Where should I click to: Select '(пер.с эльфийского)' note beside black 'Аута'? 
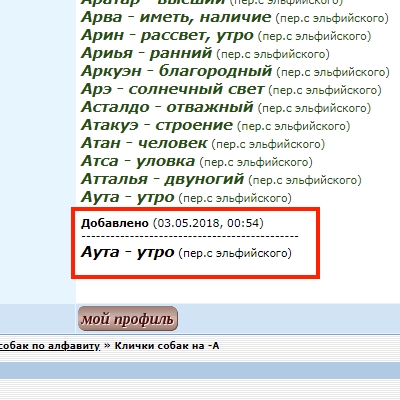coord(235,253)
